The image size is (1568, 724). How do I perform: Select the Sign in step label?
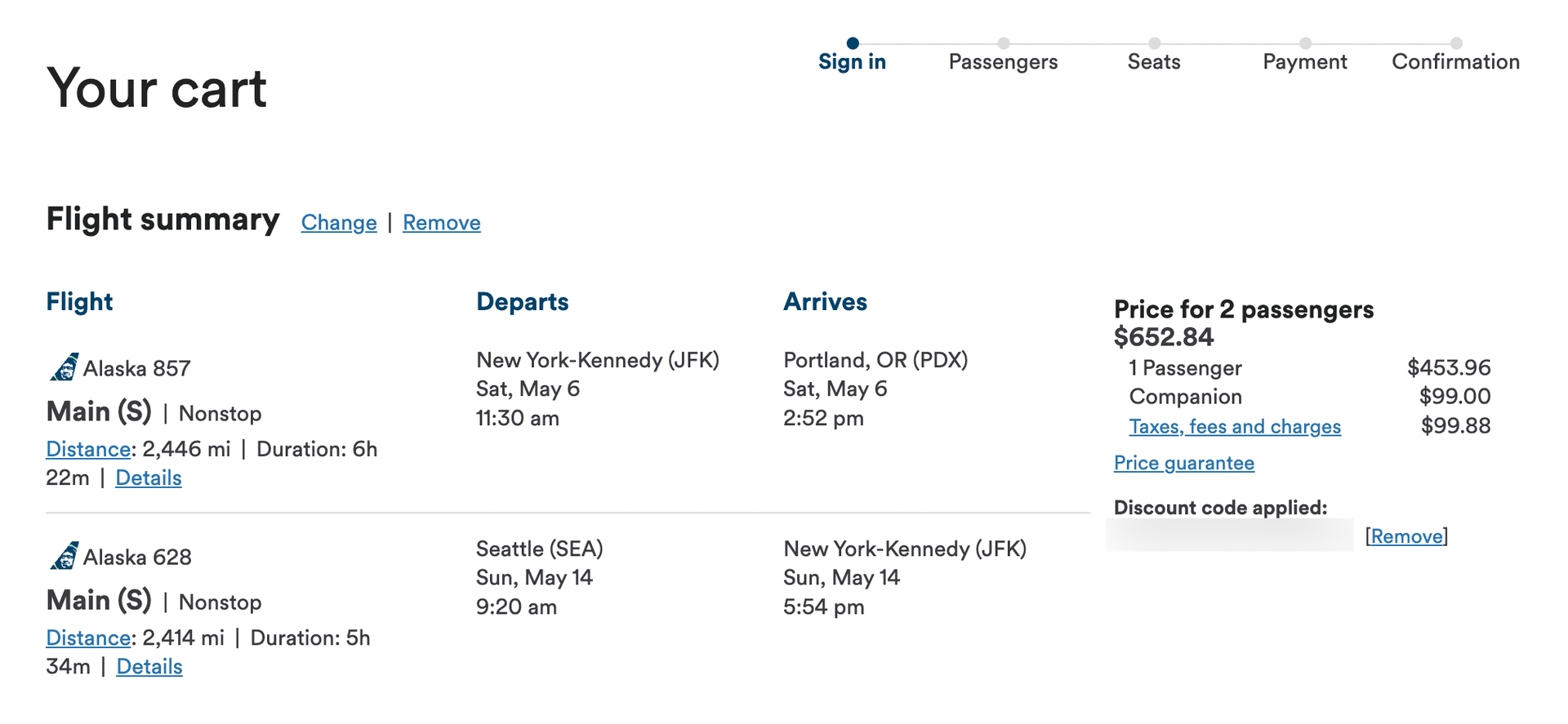(852, 61)
